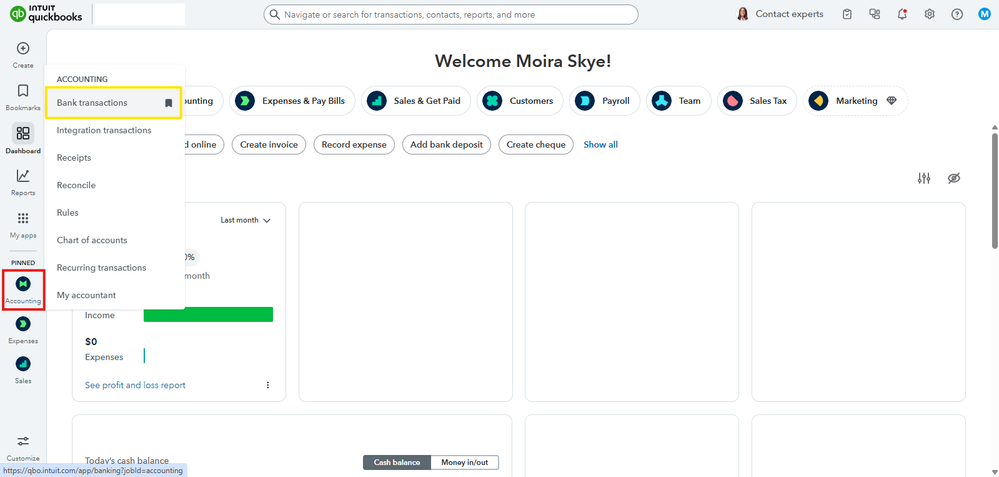Open See profit and loss report link
This screenshot has height=477, width=999.
coord(135,385)
